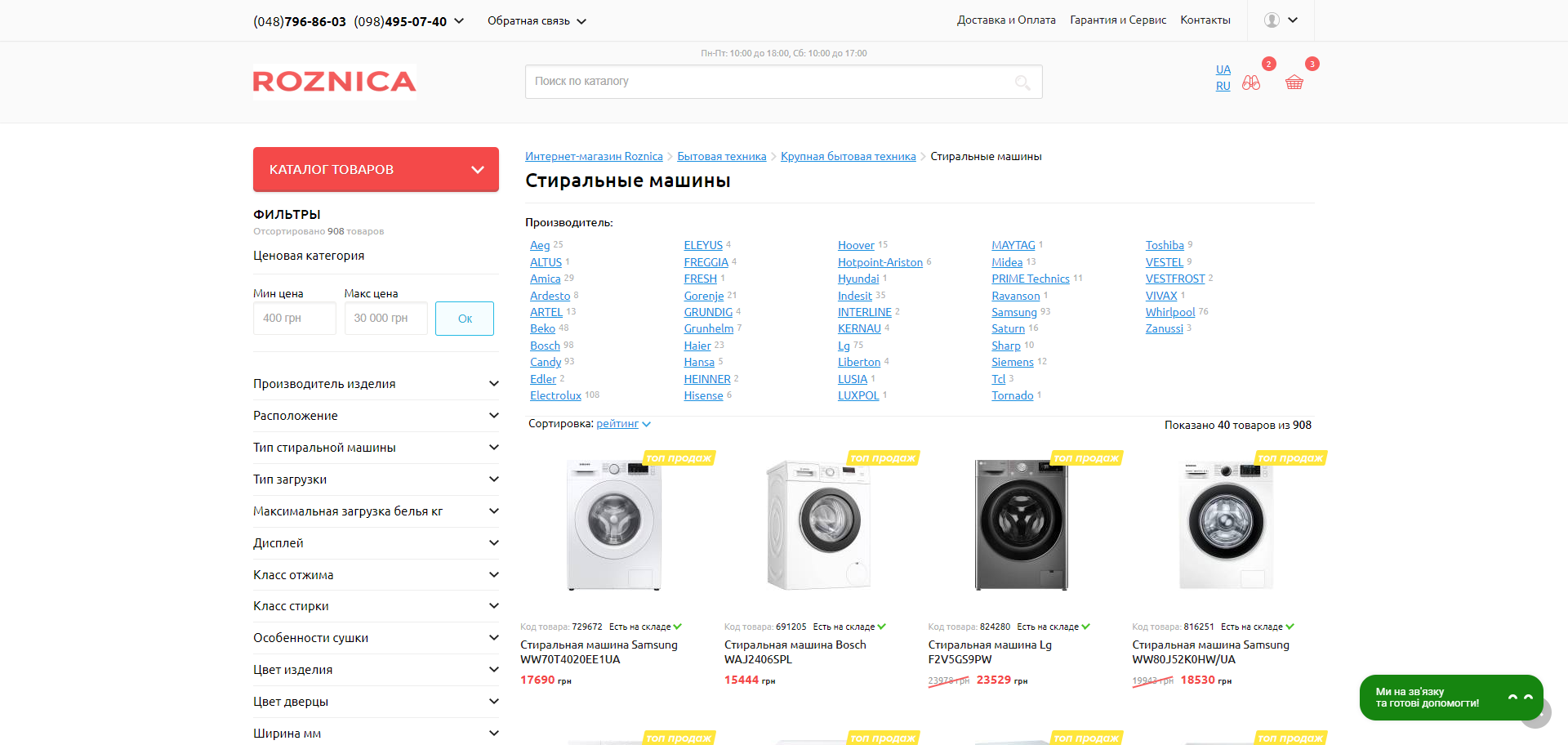Filter by Haier manufacturer

tap(697, 346)
